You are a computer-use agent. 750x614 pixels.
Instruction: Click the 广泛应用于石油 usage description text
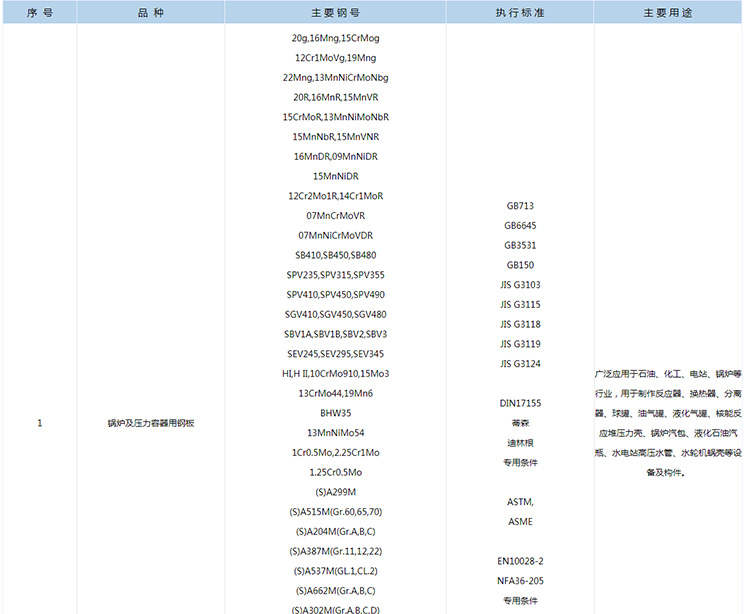pos(668,373)
